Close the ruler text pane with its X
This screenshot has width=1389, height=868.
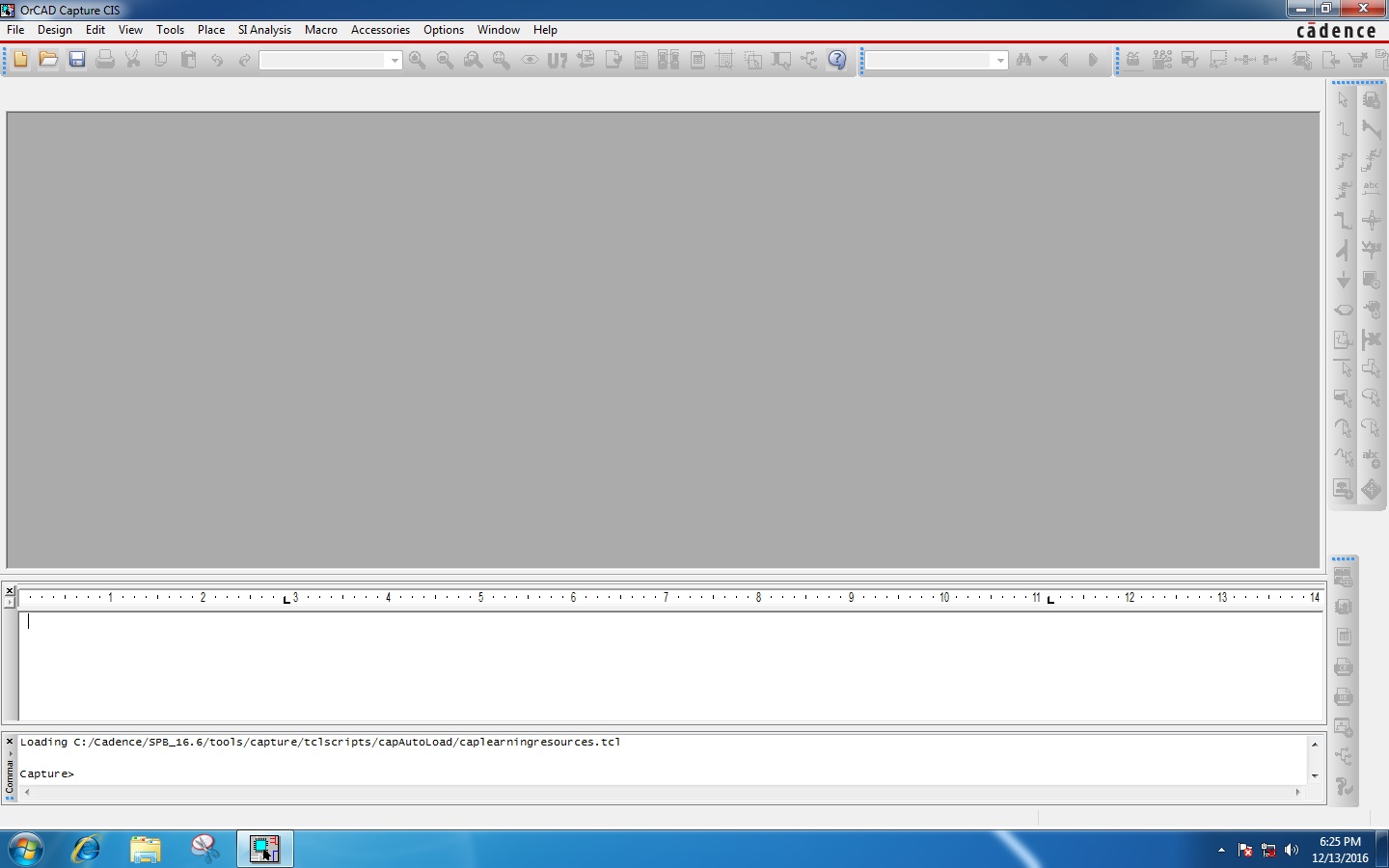tap(10, 590)
